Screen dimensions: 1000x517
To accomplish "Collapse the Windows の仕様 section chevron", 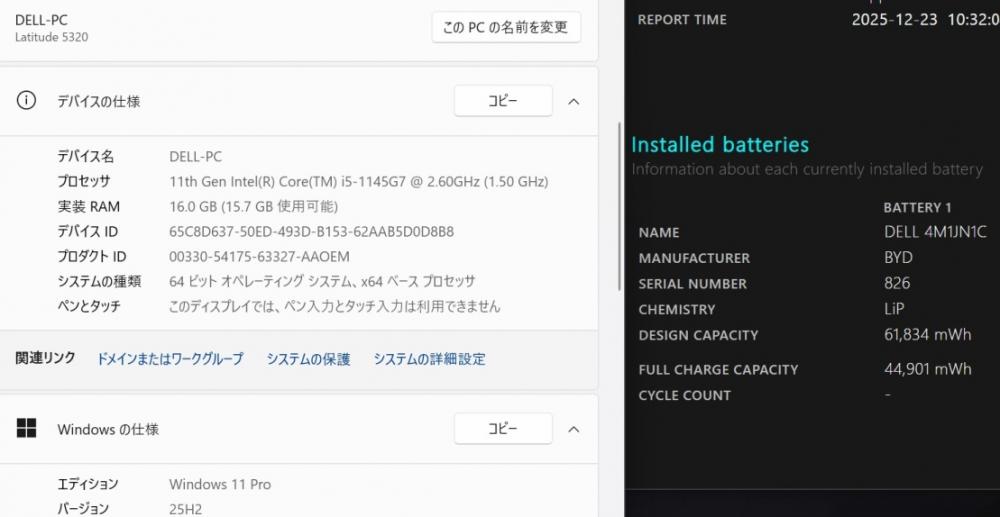I will (x=573, y=429).
